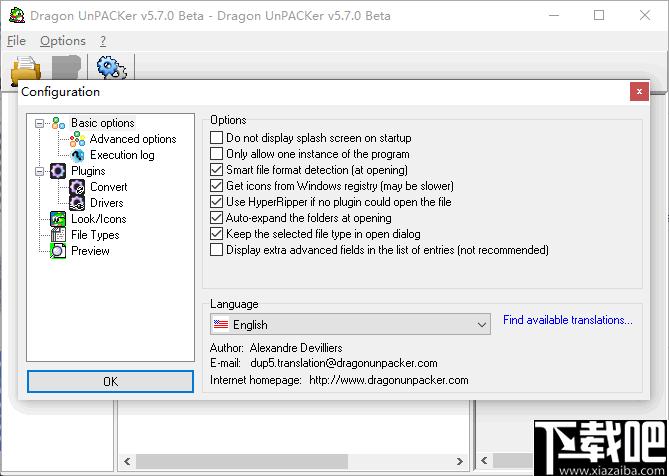Open the File menu
This screenshot has height=476, width=669.
pos(17,41)
